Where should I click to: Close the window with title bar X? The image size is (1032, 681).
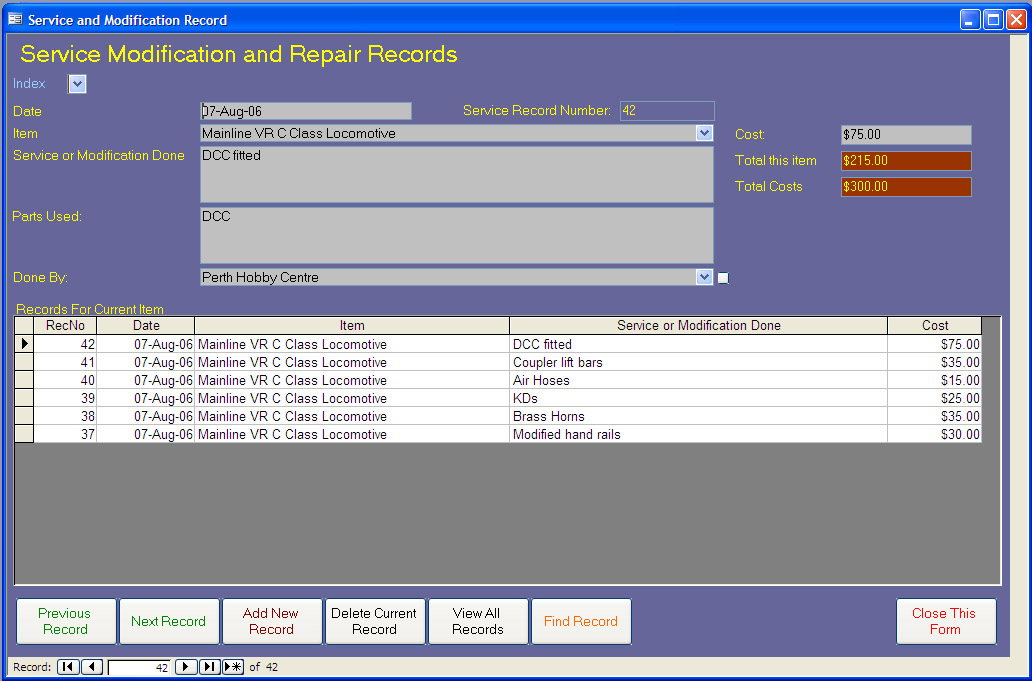coord(1016,20)
